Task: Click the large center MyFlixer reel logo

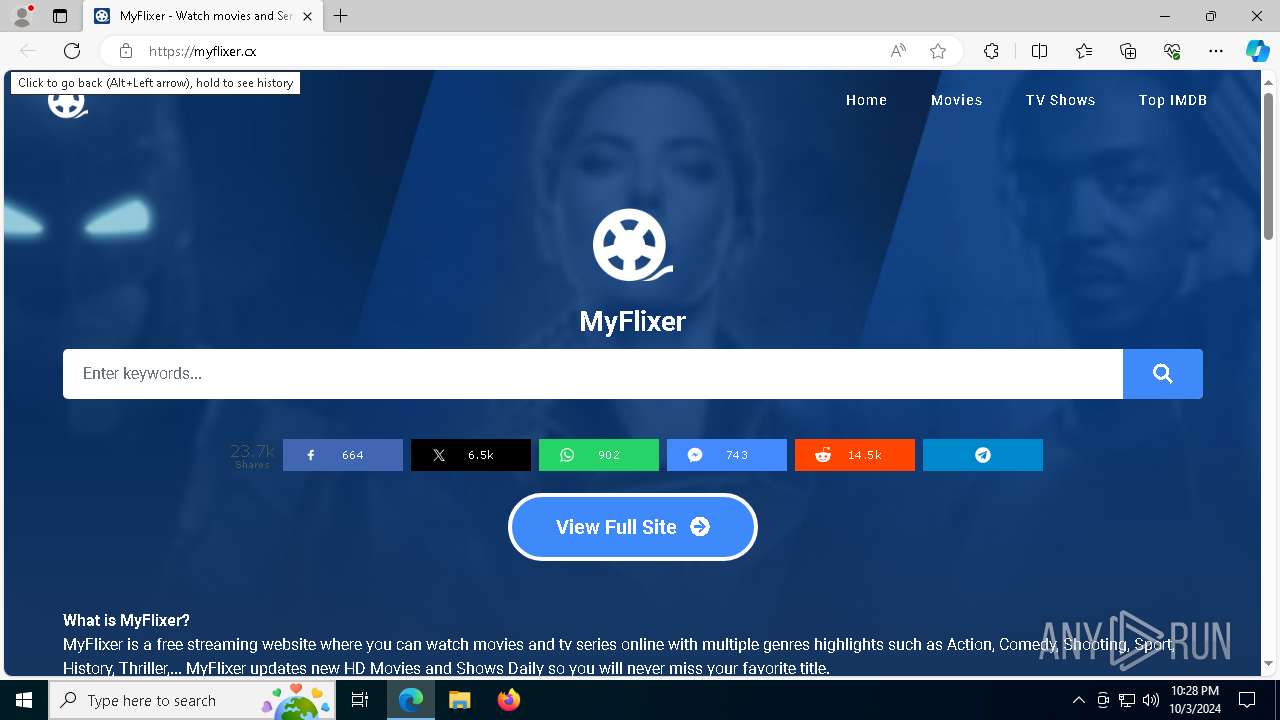Action: pyautogui.click(x=632, y=245)
